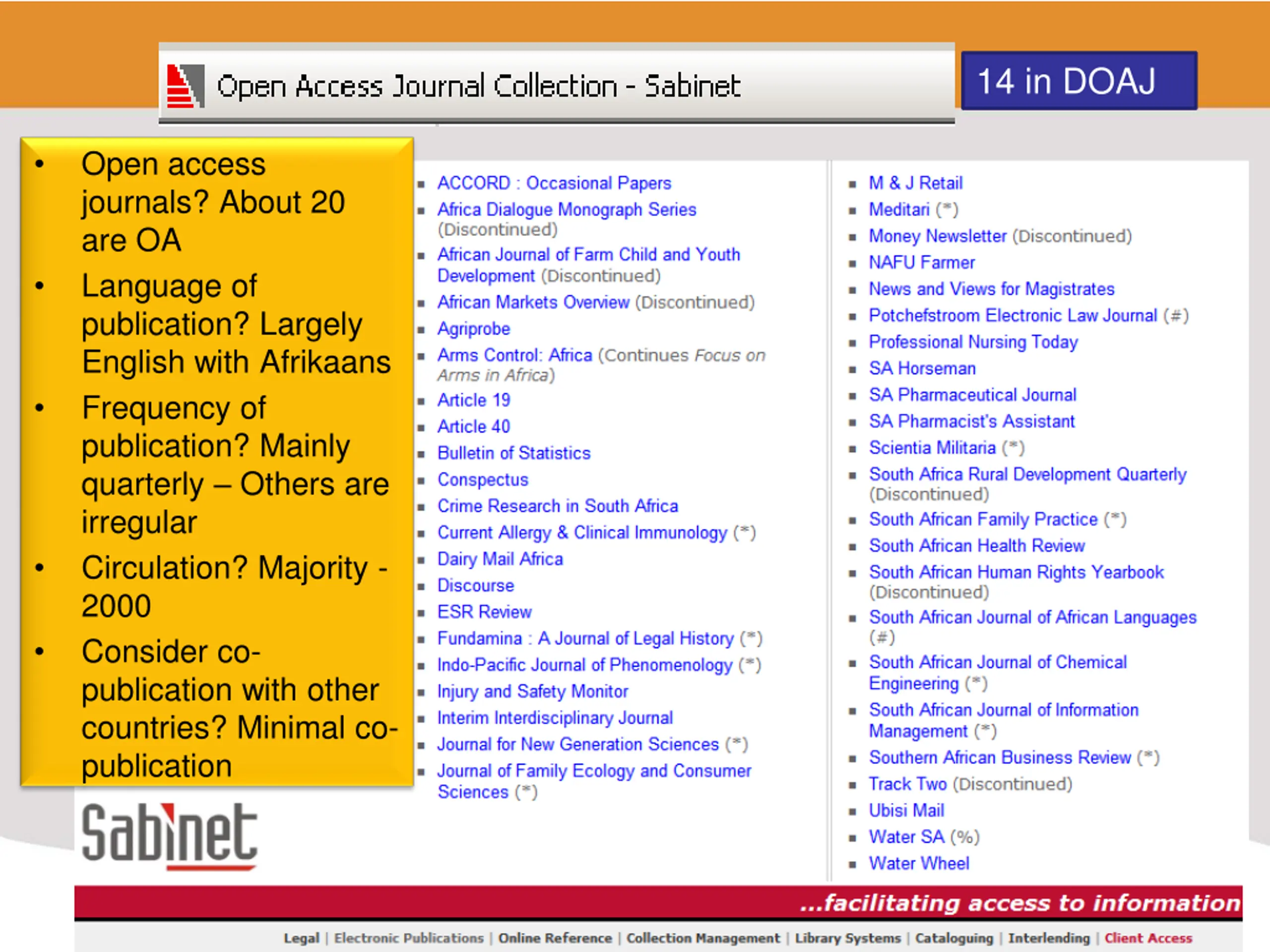Open the Dairy Mail Africa link

click(500, 559)
